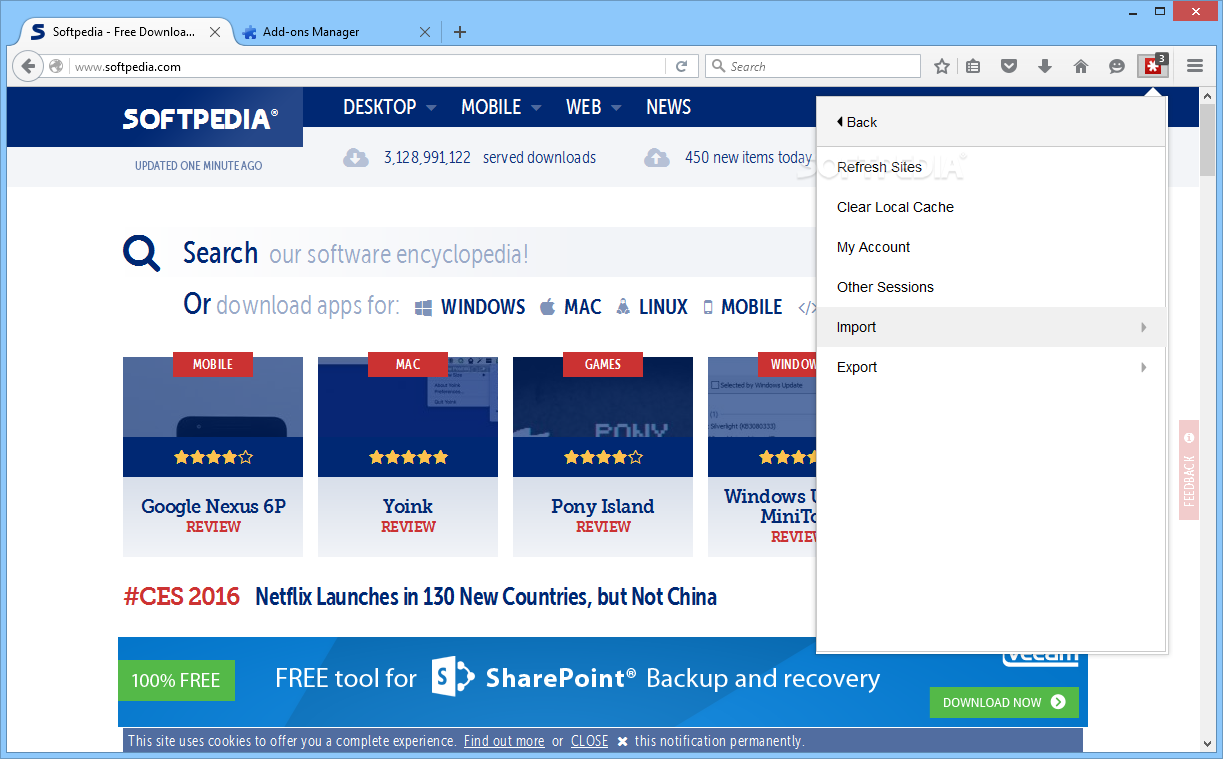Open My Account menu item
The width and height of the screenshot is (1223, 759).
coord(991,247)
